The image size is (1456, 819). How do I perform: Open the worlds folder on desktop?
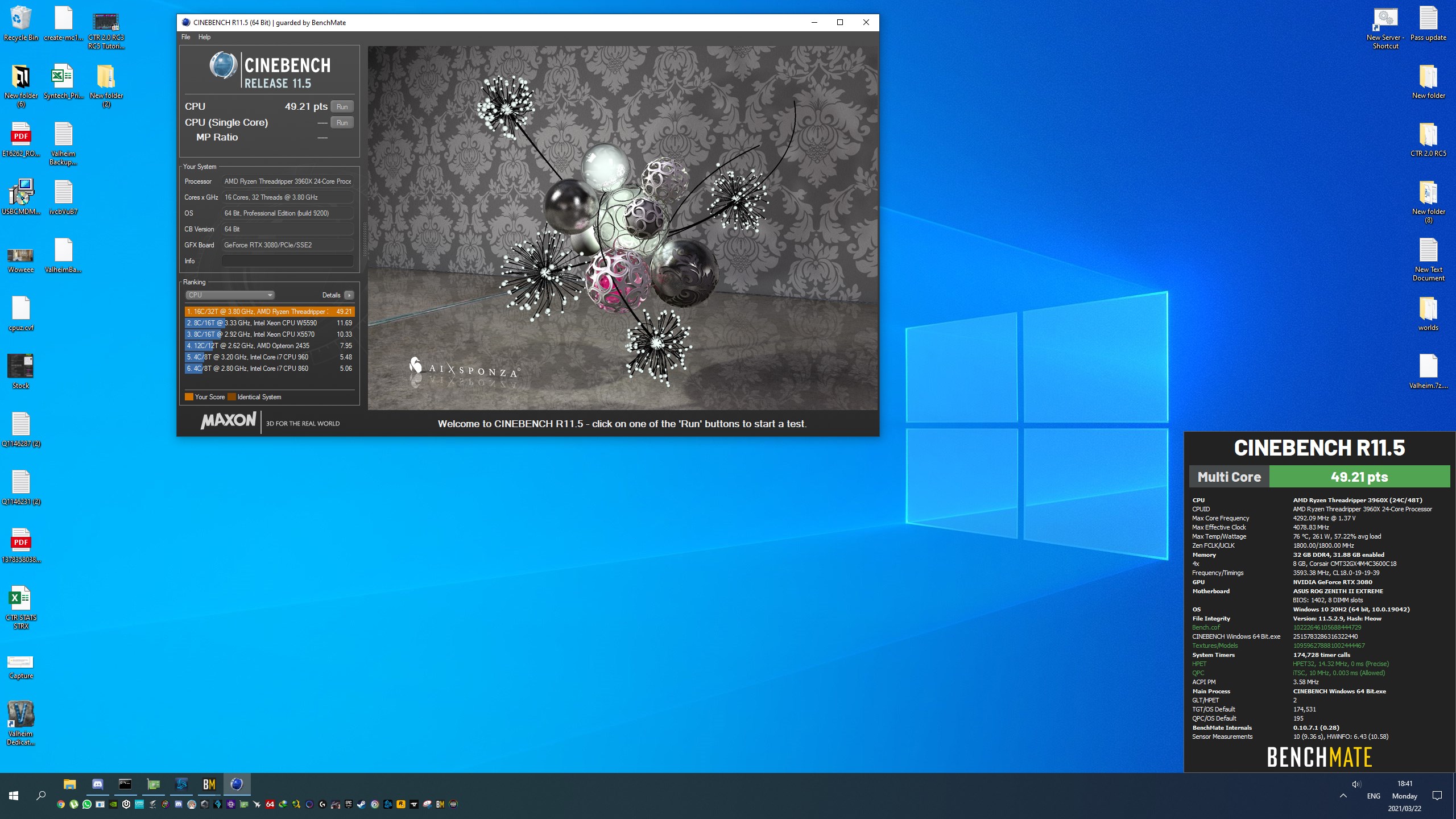pos(1428,314)
